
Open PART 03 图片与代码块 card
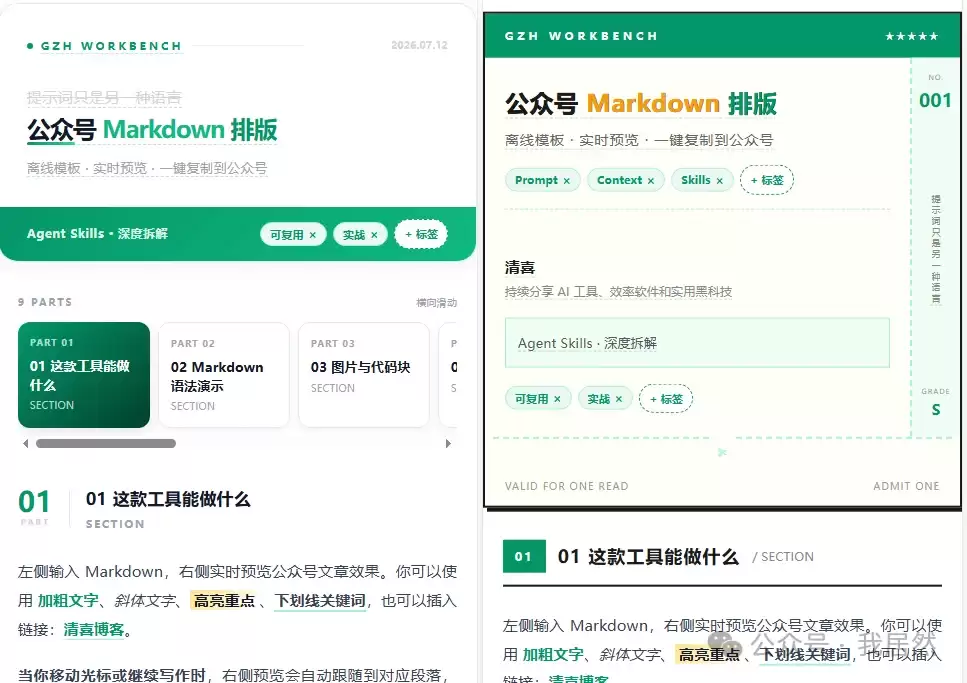(x=364, y=375)
